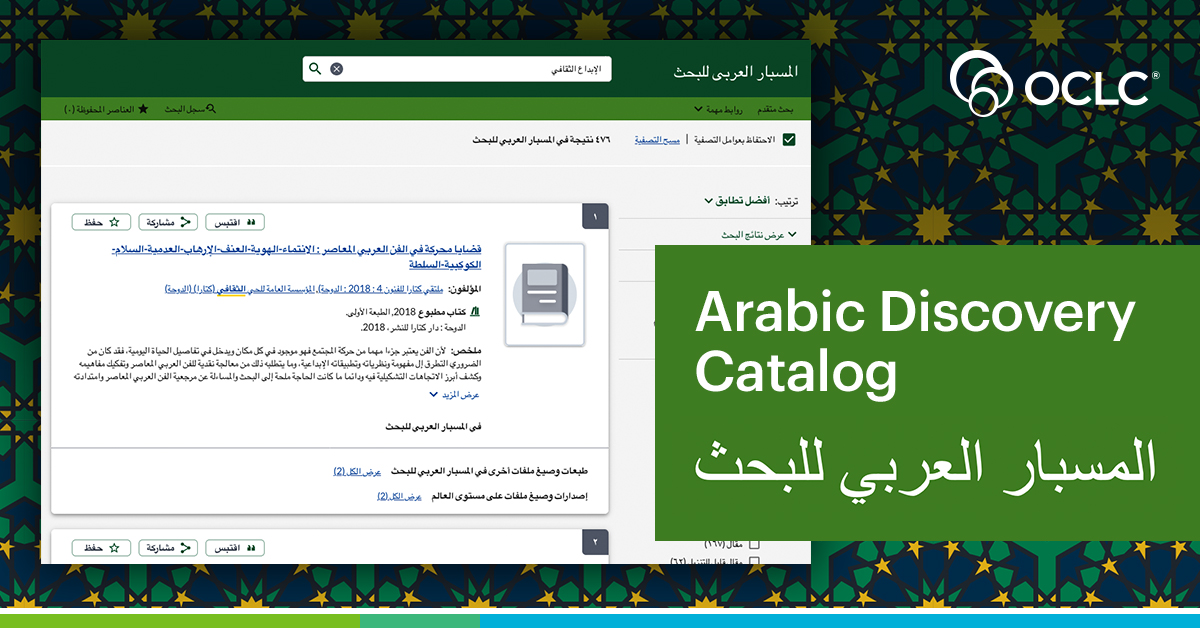Click the first result's book cover thumbnail

(x=545, y=294)
